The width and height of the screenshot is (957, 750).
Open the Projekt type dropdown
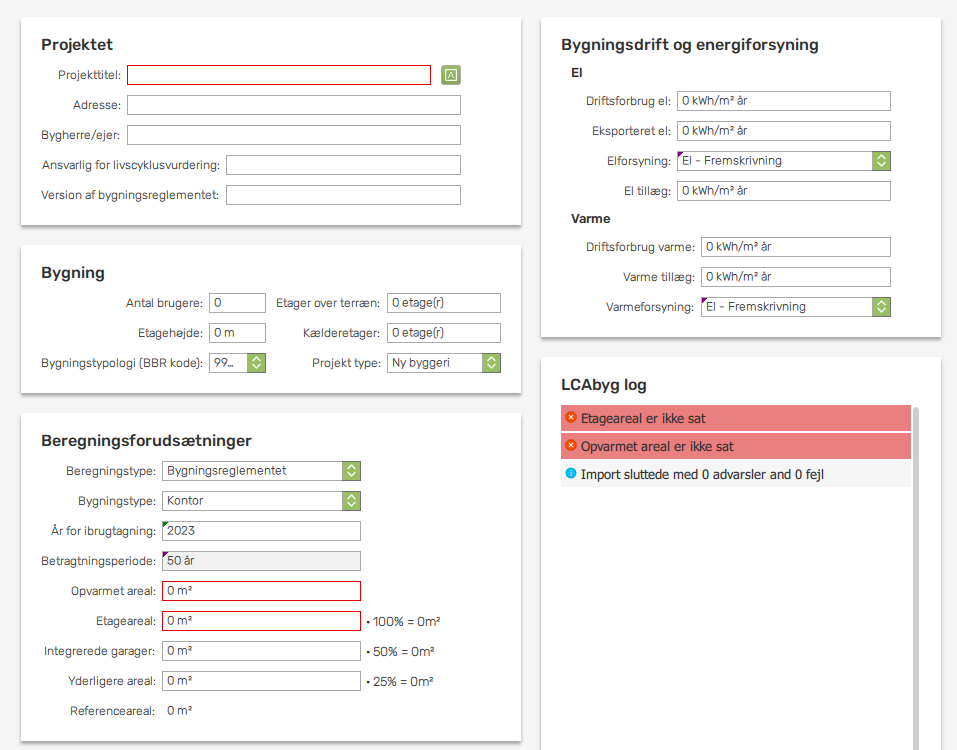point(444,362)
